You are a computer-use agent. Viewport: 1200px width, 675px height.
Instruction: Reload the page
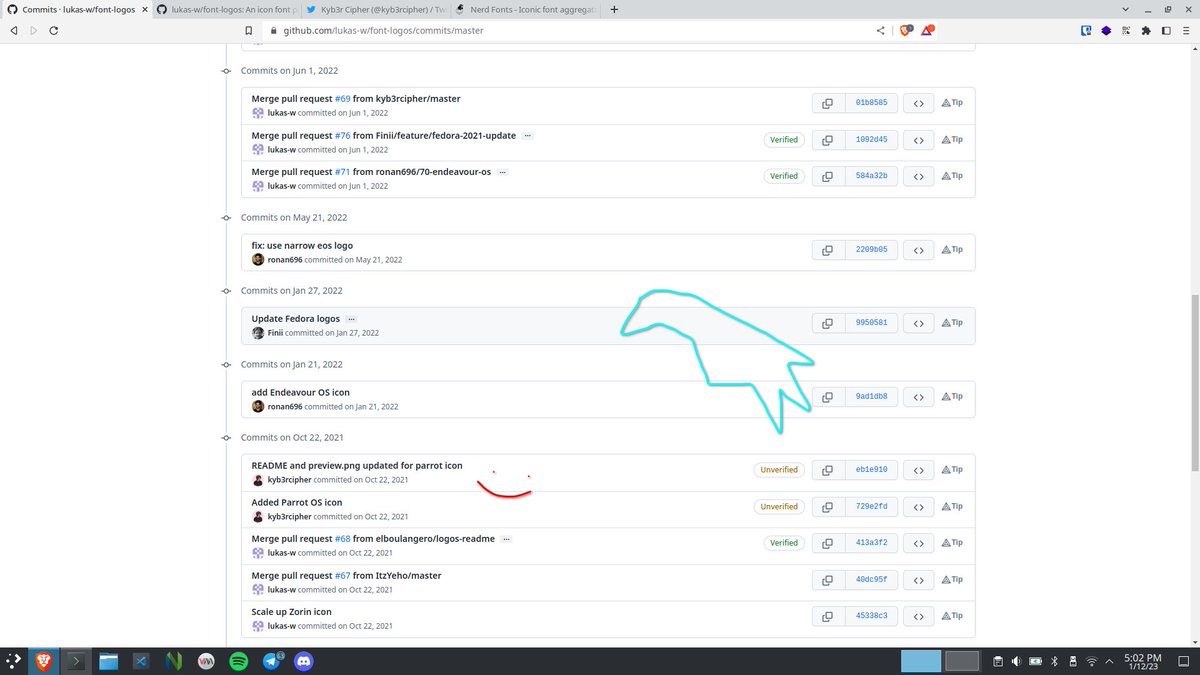pyautogui.click(x=53, y=31)
